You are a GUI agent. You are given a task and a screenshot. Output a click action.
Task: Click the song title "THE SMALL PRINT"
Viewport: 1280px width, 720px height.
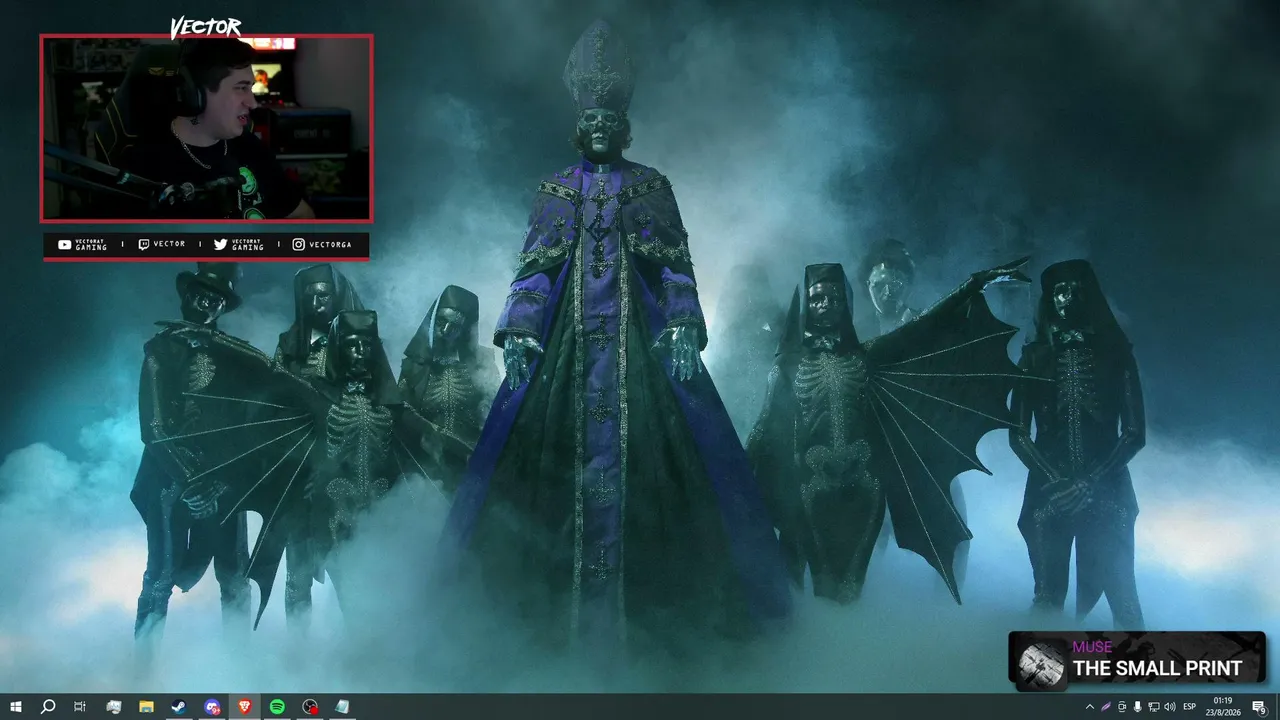tap(1157, 668)
